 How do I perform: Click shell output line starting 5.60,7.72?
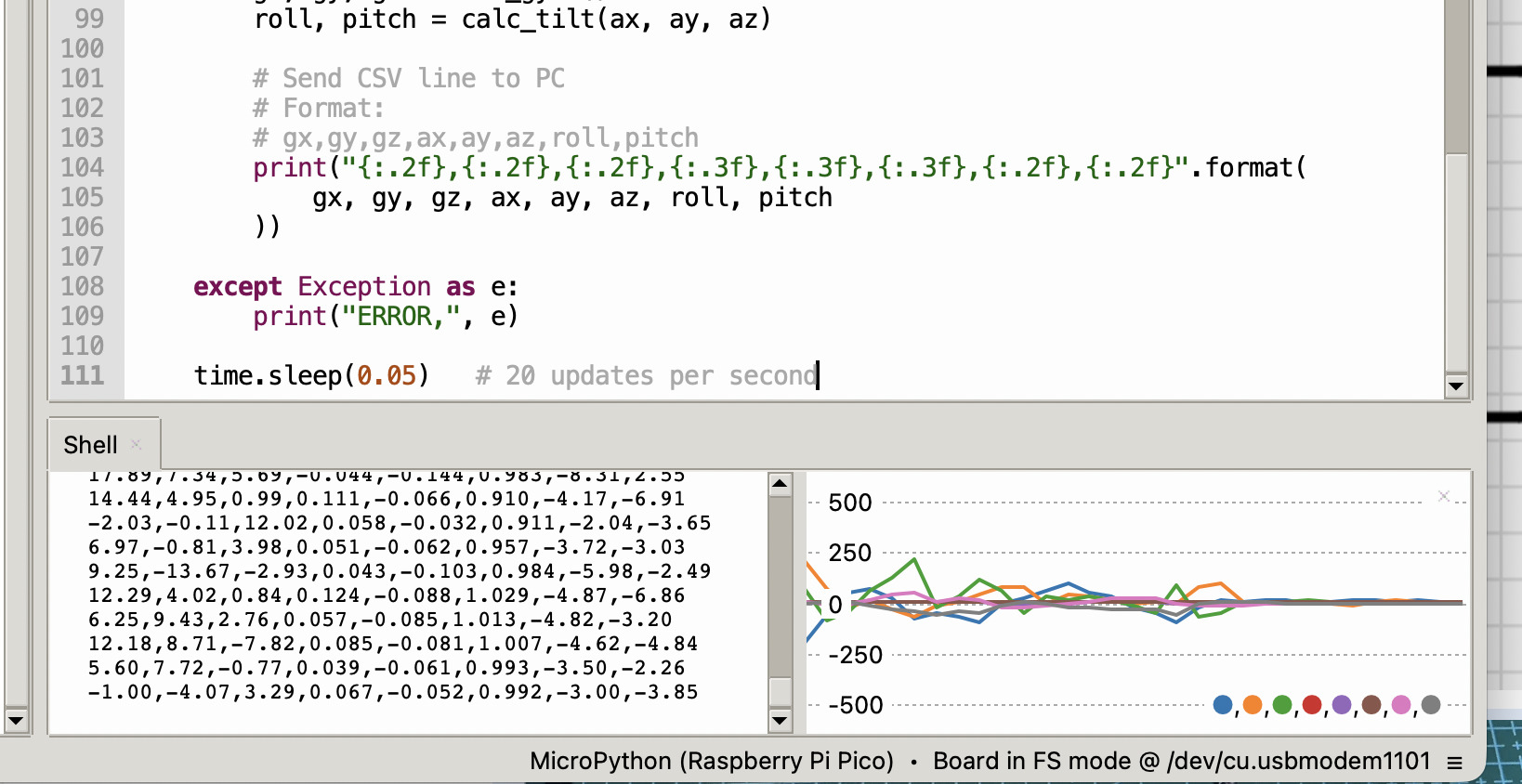point(387,668)
